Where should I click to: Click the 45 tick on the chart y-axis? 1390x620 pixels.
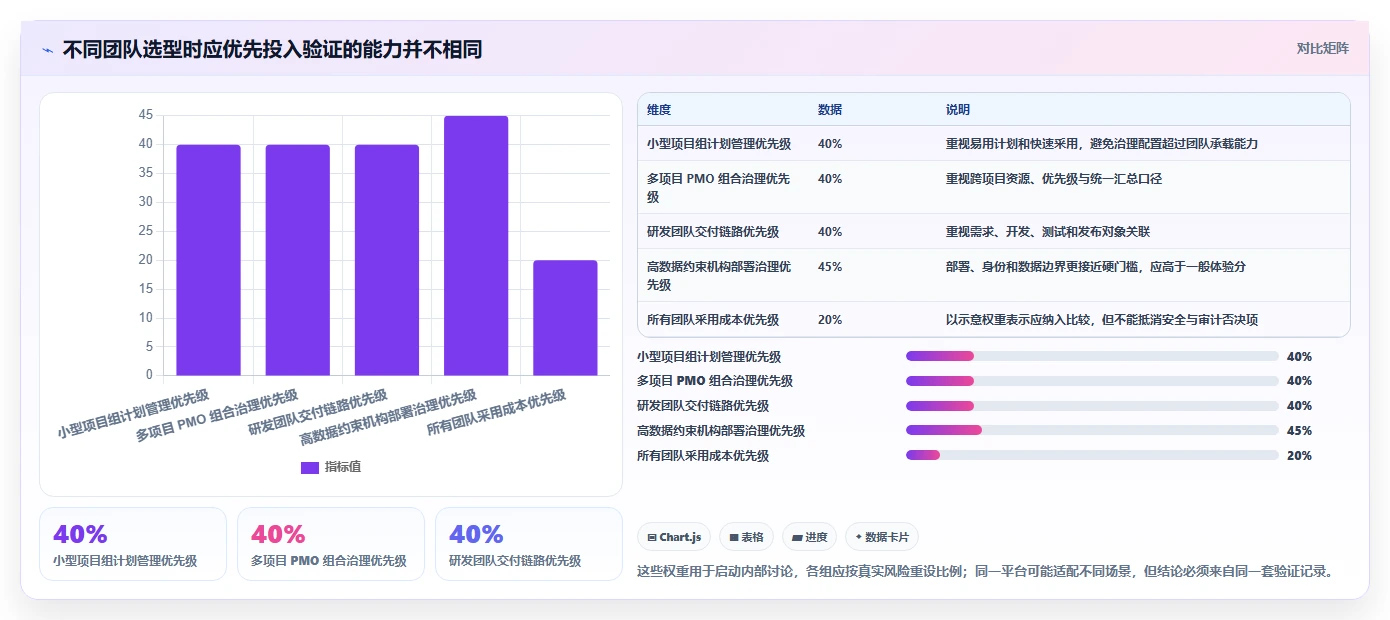click(x=146, y=115)
